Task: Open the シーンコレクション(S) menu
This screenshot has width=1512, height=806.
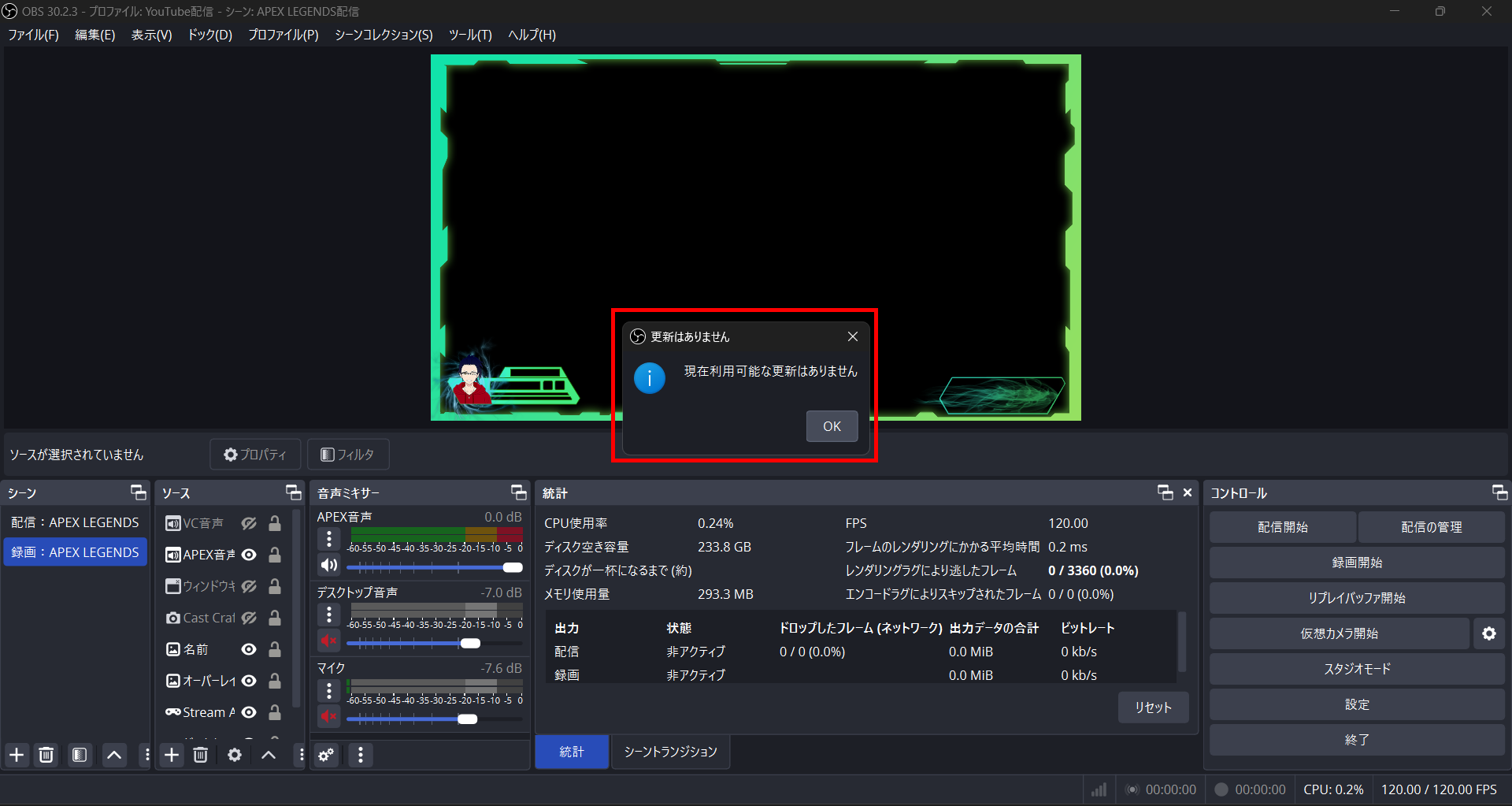Action: tap(384, 35)
